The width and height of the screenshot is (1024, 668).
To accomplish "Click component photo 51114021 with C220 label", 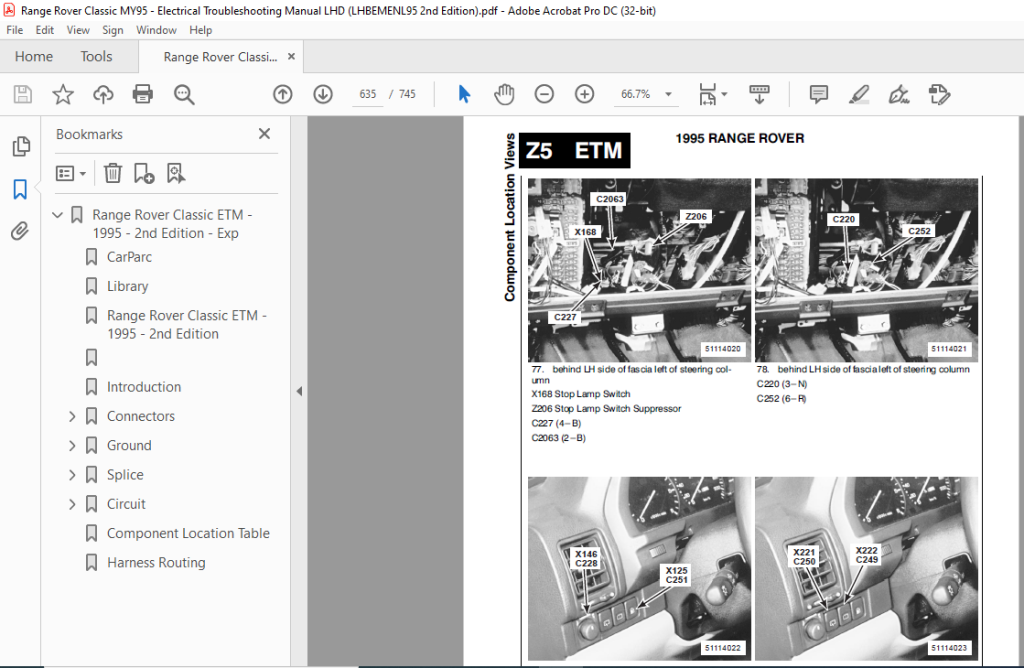I will coord(866,270).
